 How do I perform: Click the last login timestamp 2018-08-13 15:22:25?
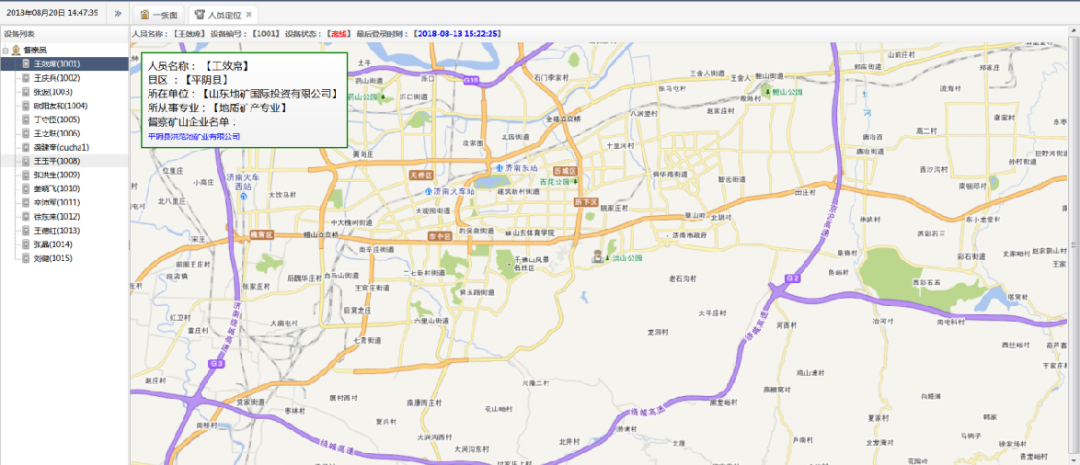[x=459, y=33]
